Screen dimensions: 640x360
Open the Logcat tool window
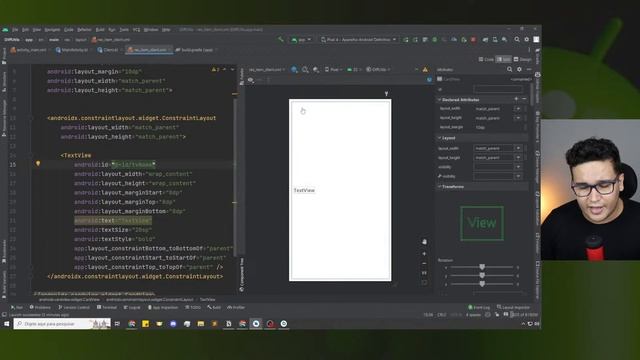pyautogui.click(x=132, y=307)
